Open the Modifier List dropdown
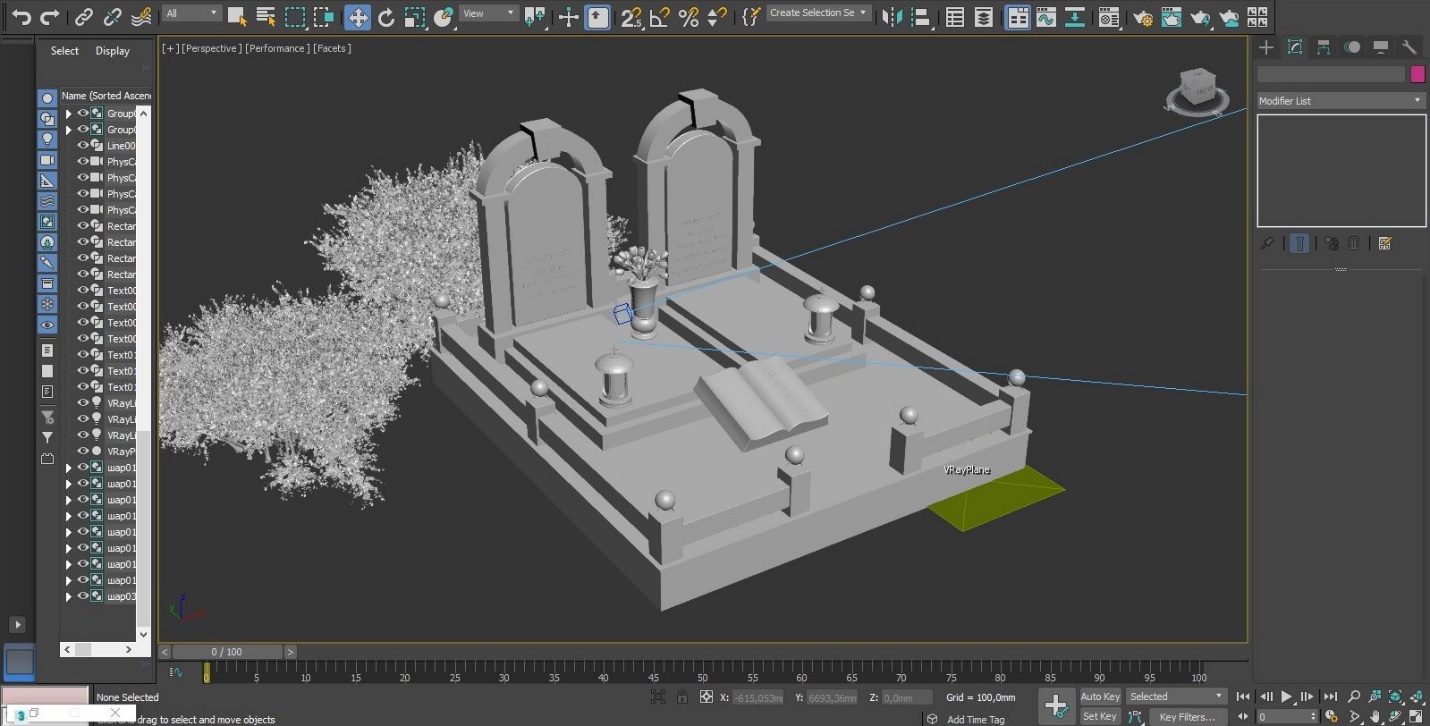Image resolution: width=1430 pixels, height=726 pixels. click(x=1340, y=101)
